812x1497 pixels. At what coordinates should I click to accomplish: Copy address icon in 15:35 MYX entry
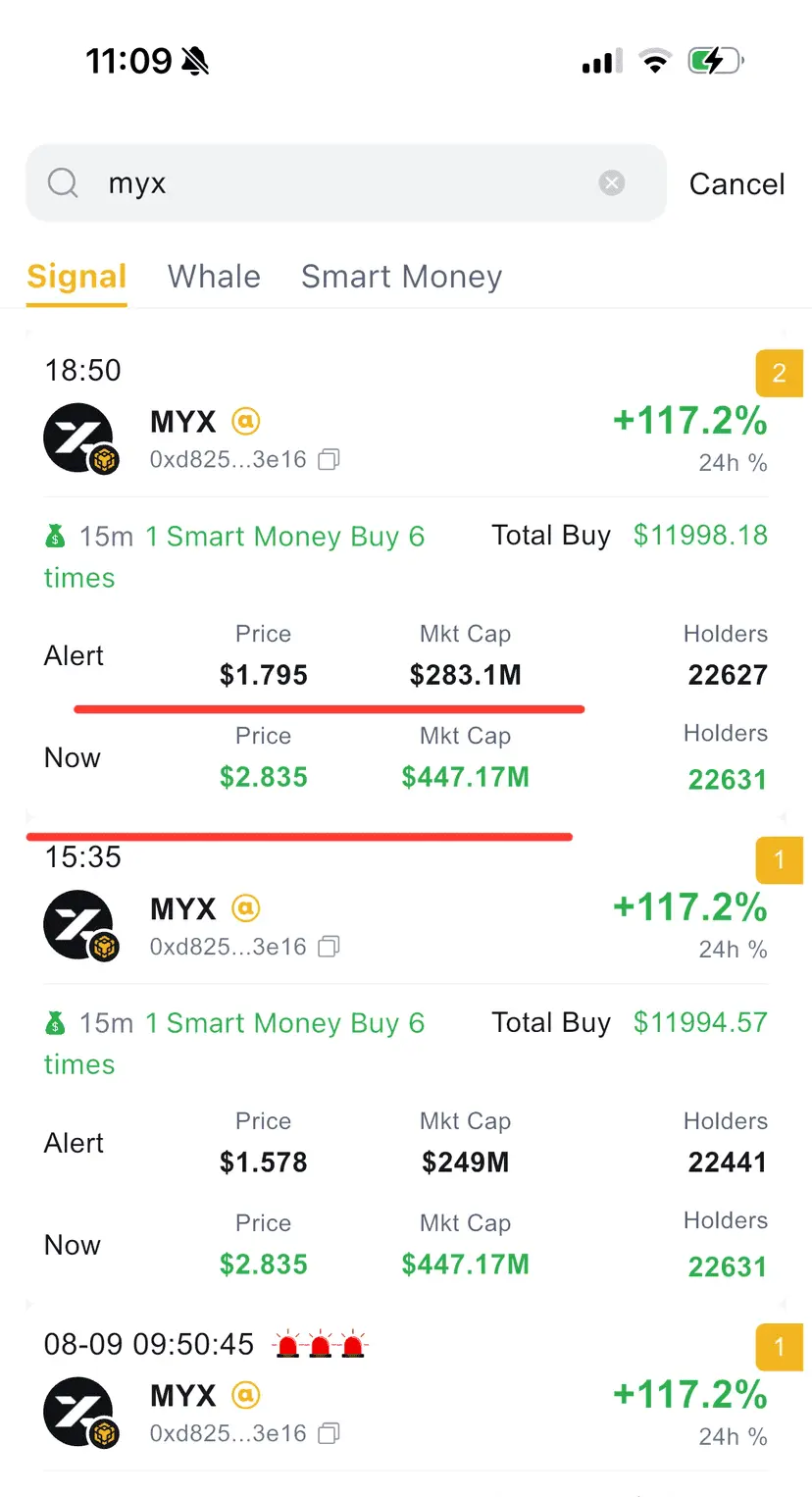(330, 947)
